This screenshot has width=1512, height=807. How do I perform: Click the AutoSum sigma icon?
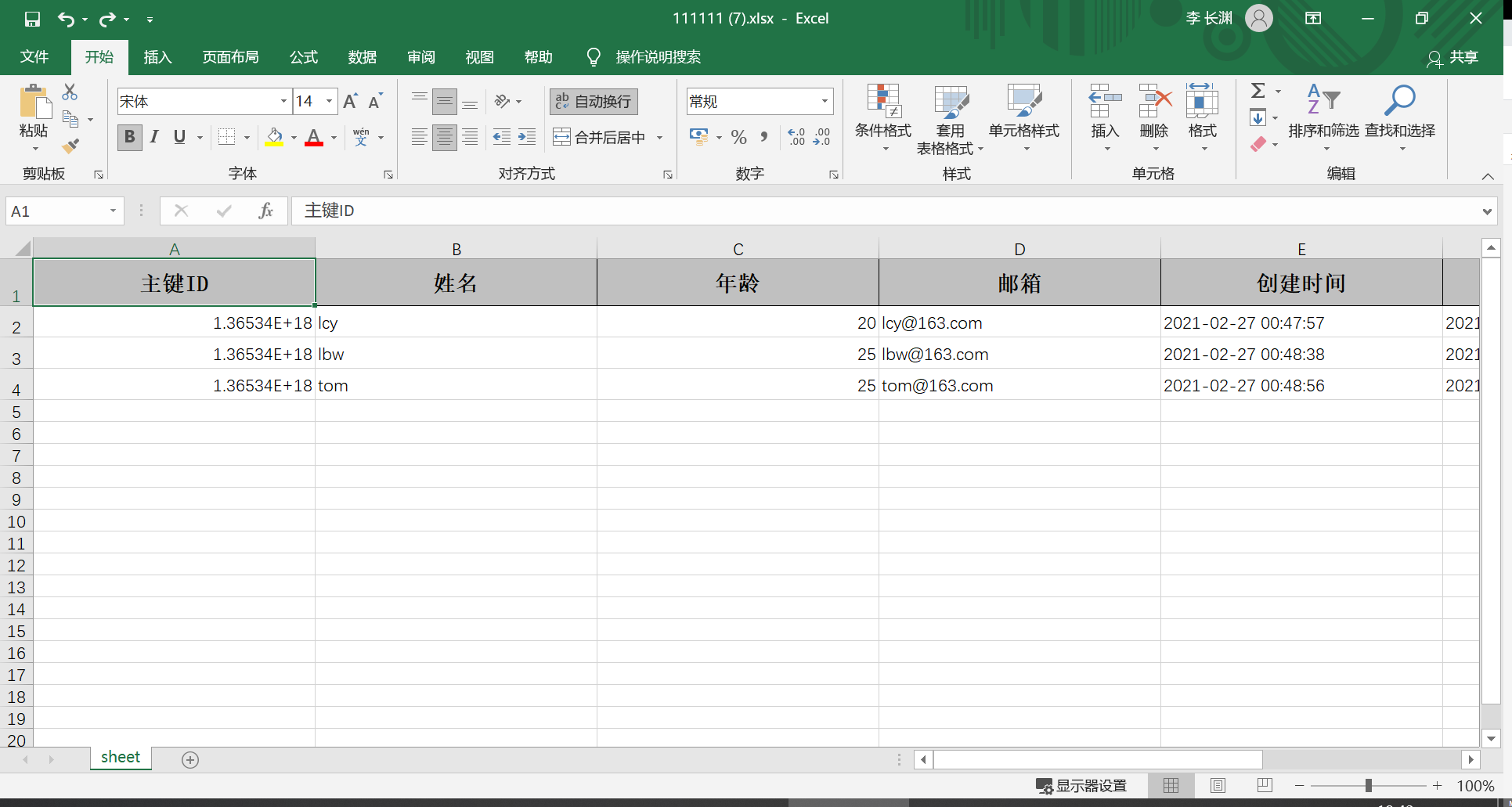click(1258, 91)
